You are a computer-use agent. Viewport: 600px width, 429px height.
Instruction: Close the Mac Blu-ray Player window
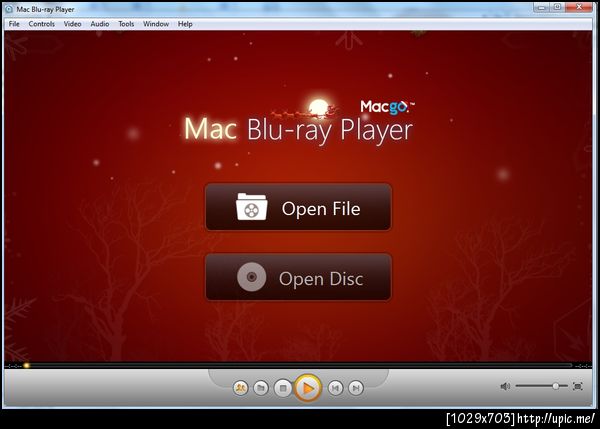[x=579, y=7]
